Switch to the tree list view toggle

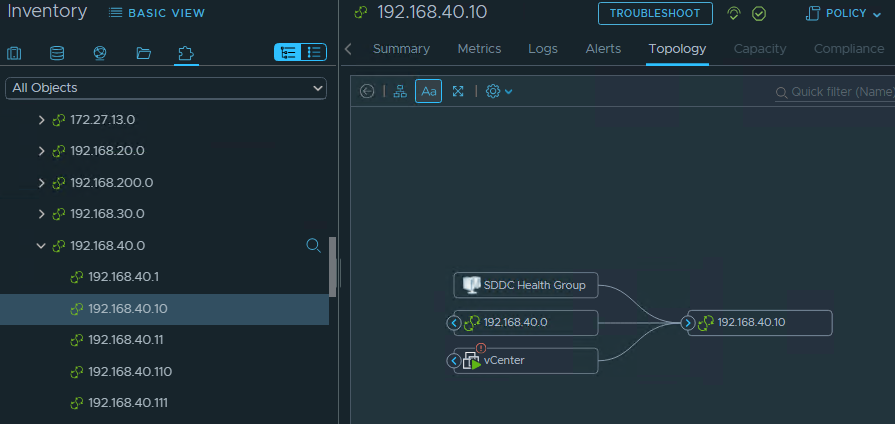287,53
